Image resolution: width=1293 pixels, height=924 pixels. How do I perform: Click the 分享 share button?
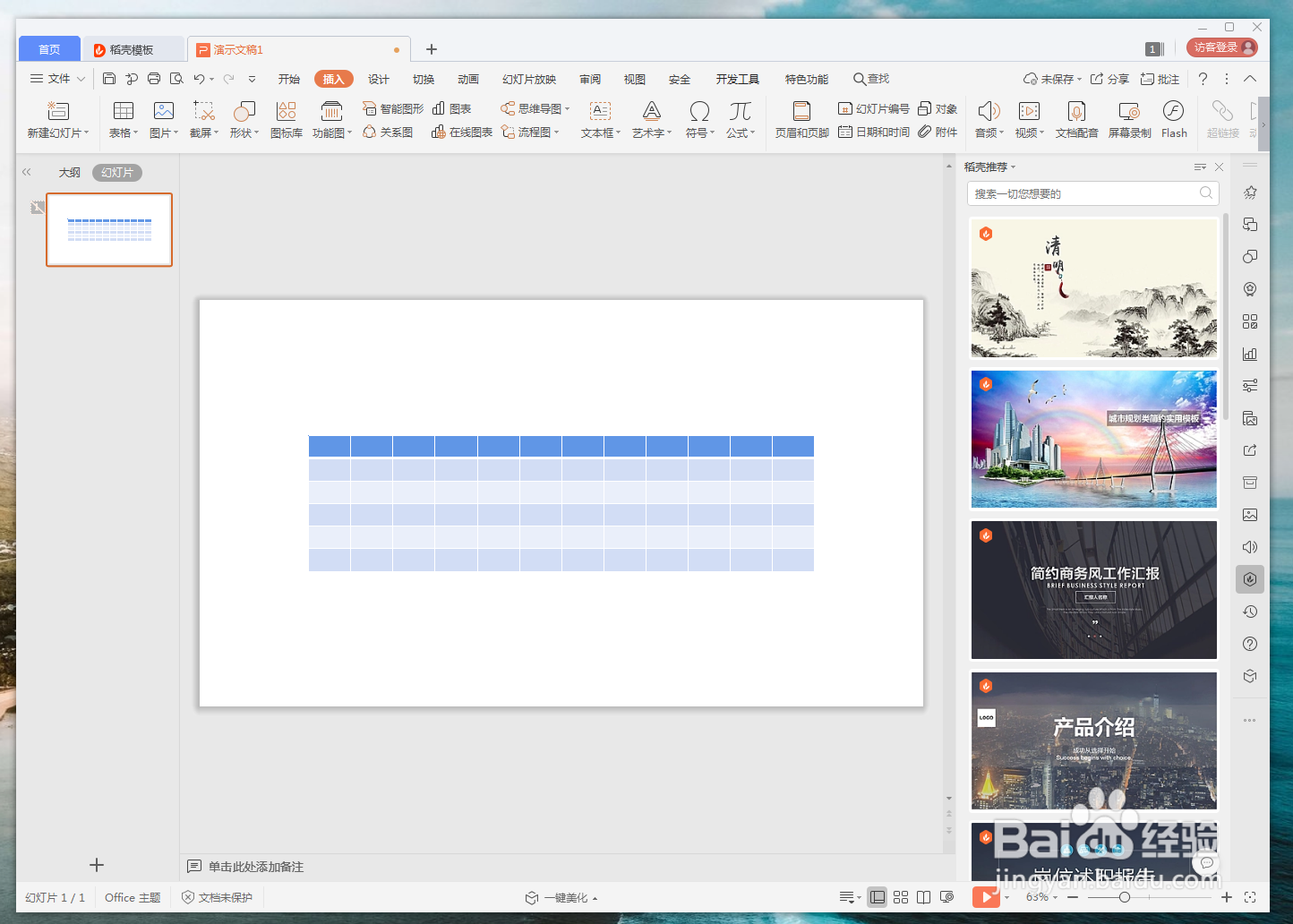(x=1109, y=79)
